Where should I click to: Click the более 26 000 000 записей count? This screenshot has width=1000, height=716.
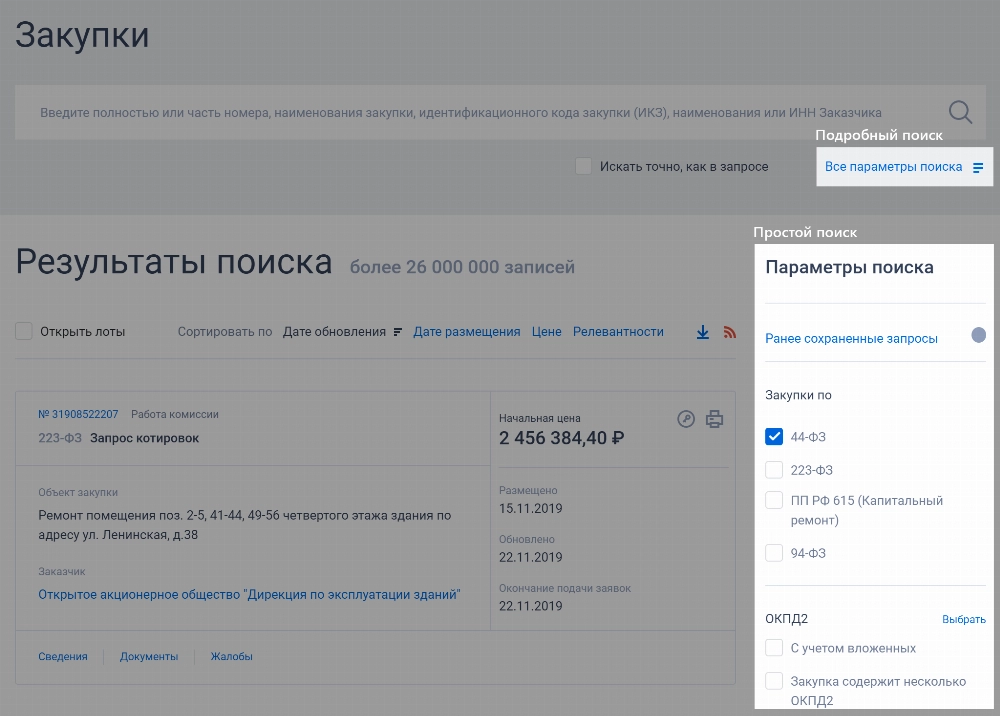point(462,267)
